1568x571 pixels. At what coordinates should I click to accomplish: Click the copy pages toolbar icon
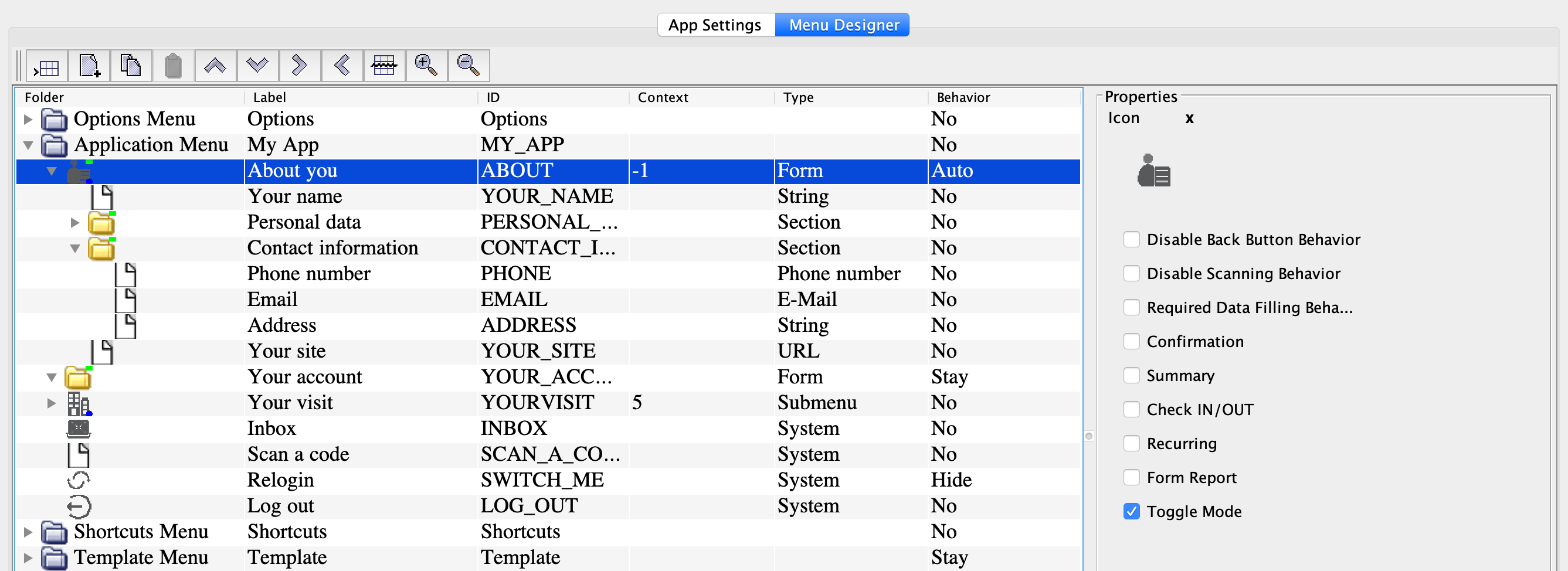pos(131,66)
